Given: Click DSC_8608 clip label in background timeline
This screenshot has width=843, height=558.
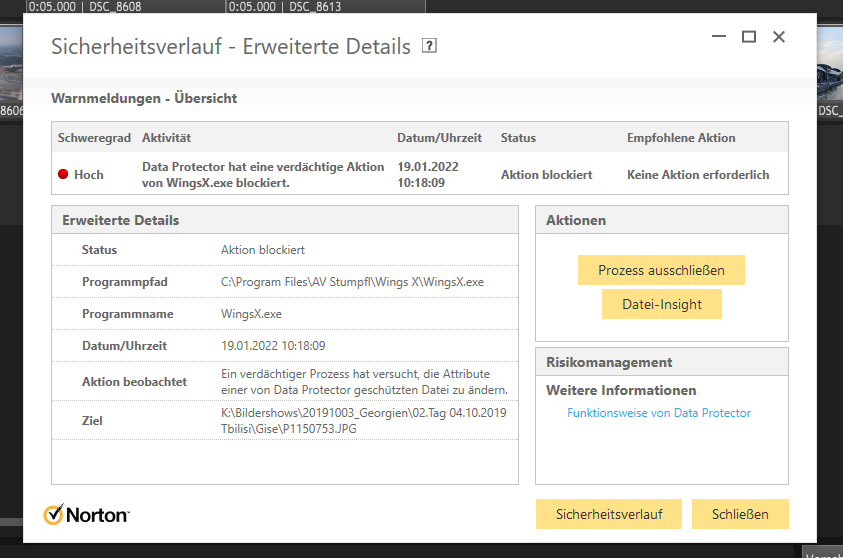Looking at the screenshot, I should pyautogui.click(x=115, y=6).
